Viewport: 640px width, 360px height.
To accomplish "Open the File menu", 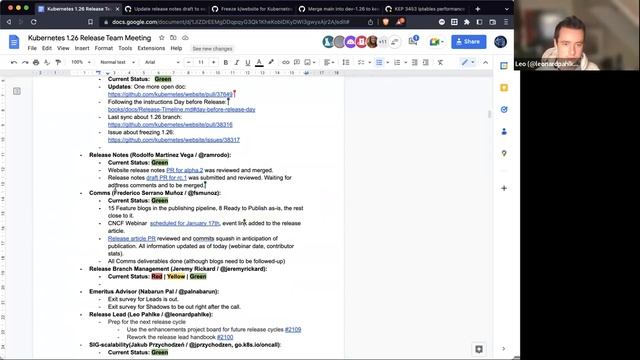I will tap(32, 48).
